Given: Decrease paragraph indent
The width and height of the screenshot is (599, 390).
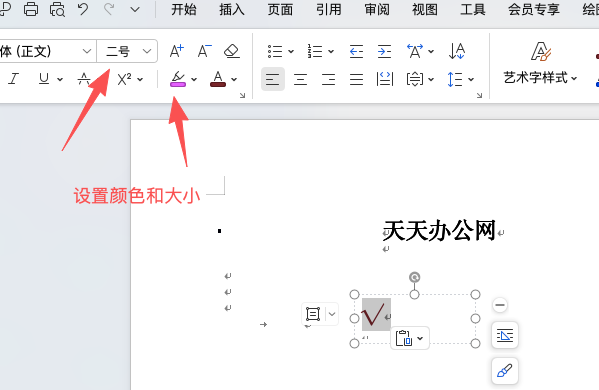Looking at the screenshot, I should (356, 51).
